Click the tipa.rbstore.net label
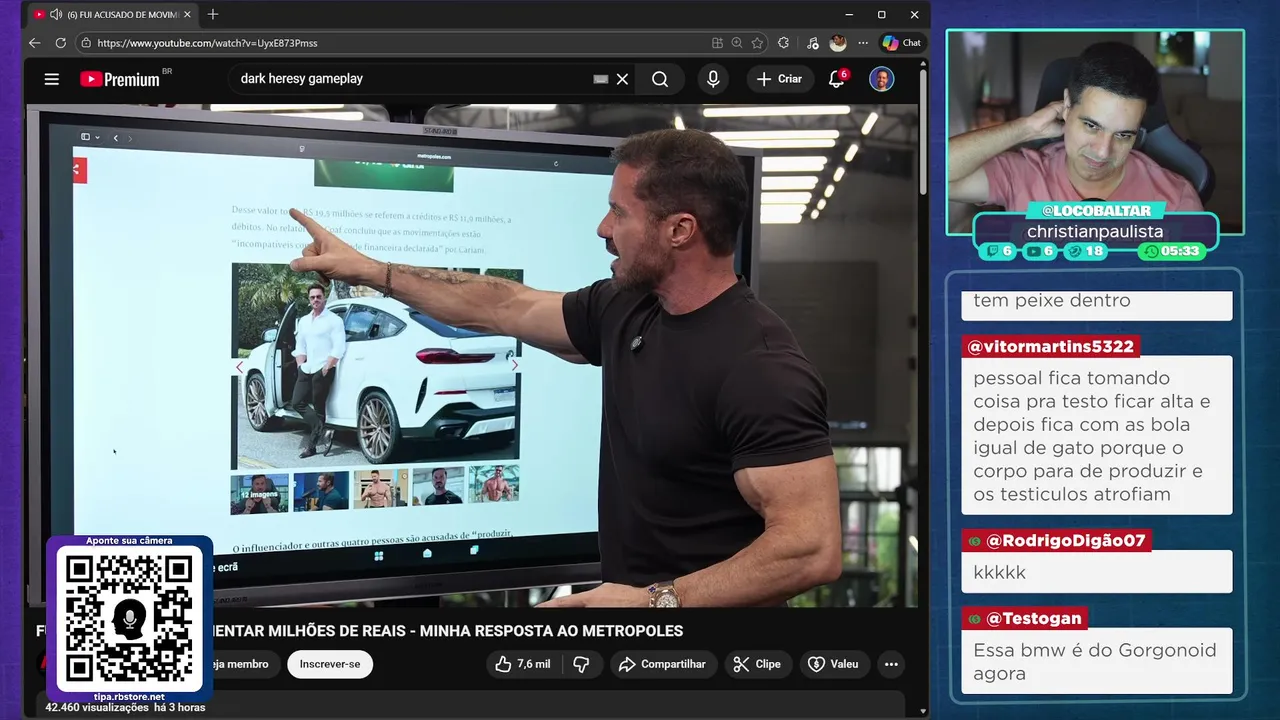1280x720 pixels. coord(129,696)
